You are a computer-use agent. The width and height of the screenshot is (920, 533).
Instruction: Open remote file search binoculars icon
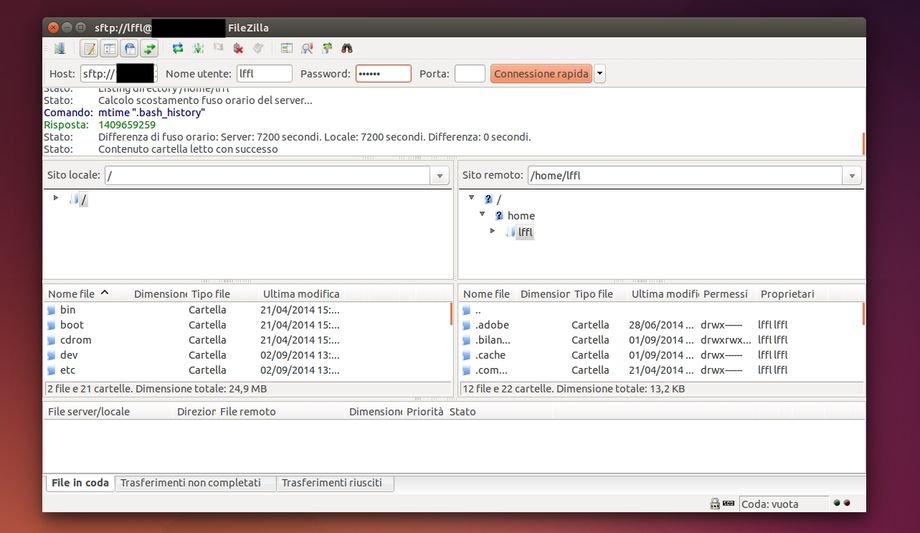347,48
